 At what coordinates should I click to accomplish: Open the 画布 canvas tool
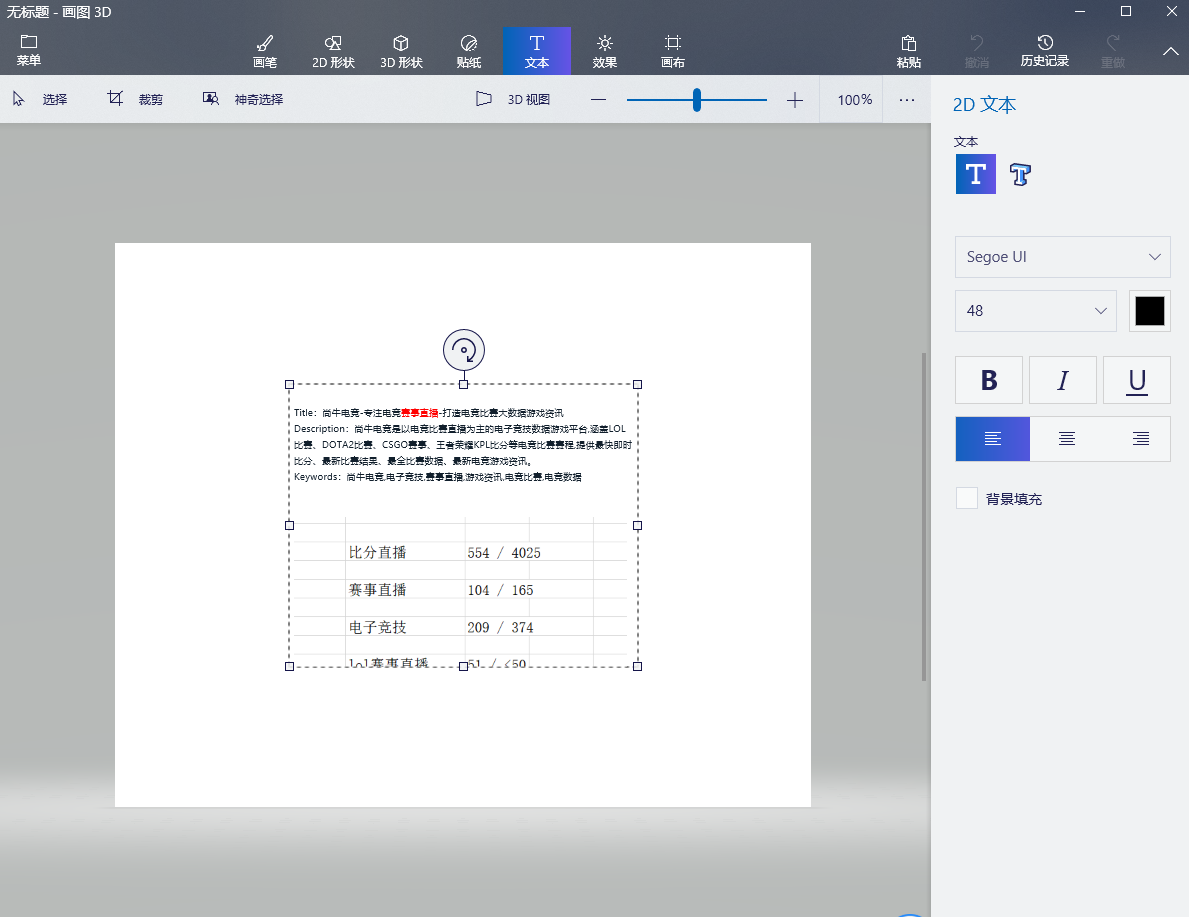(x=673, y=52)
